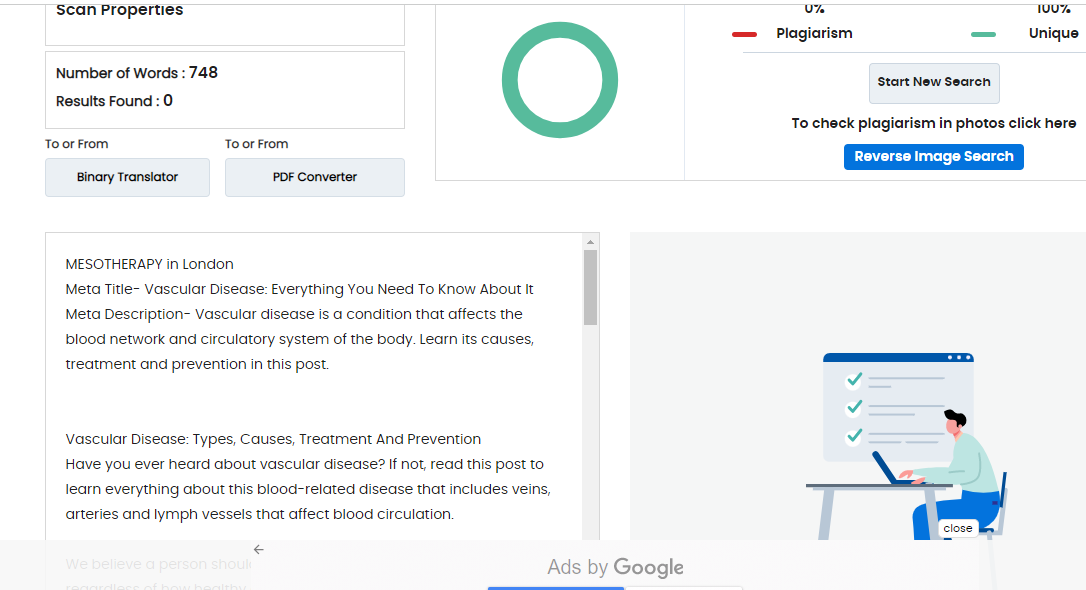This screenshot has width=1086, height=590.
Task: Click 'To check plagiarism in photos' text
Action: pos(934,123)
